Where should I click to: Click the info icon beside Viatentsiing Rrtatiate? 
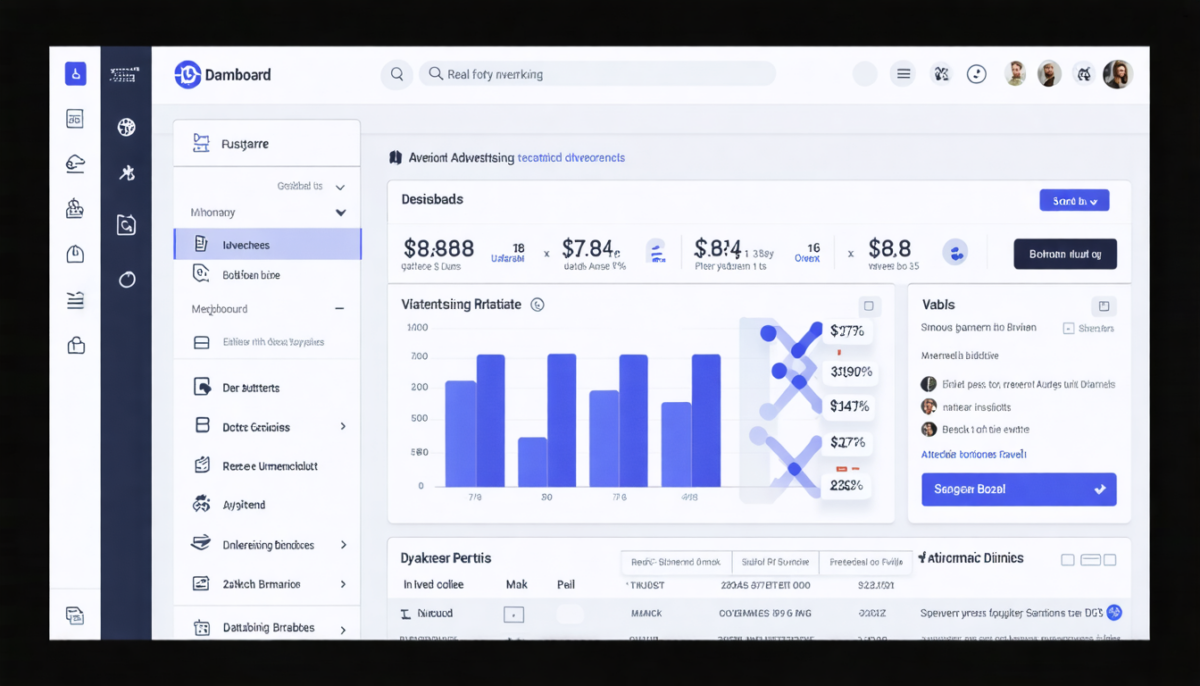tap(537, 304)
